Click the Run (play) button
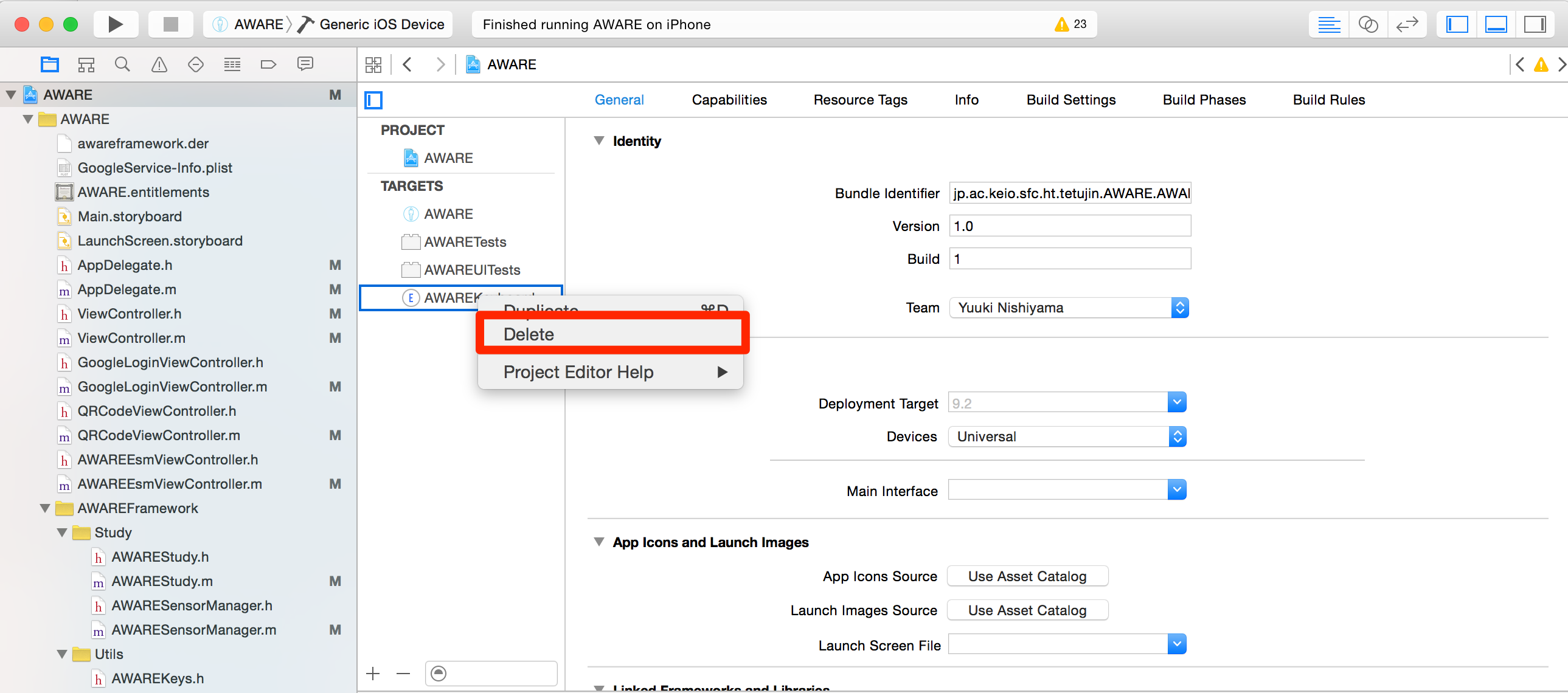 pyautogui.click(x=116, y=24)
